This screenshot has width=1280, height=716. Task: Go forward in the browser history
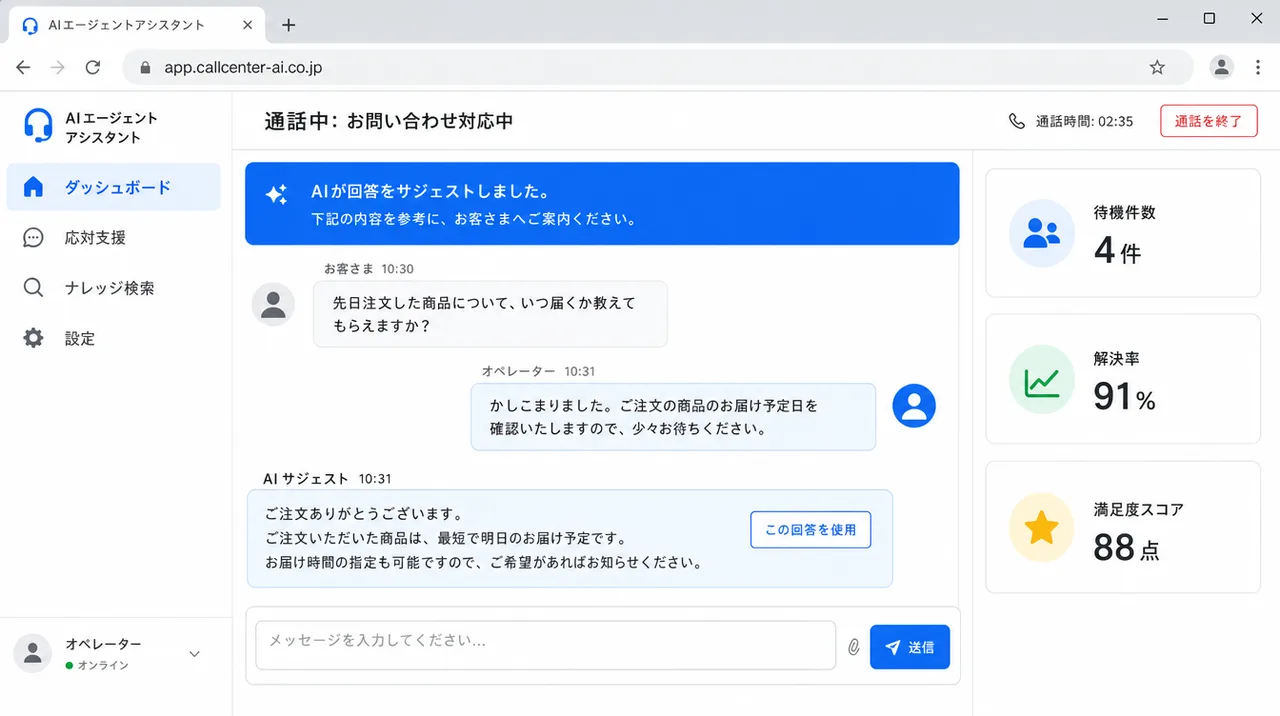[58, 68]
